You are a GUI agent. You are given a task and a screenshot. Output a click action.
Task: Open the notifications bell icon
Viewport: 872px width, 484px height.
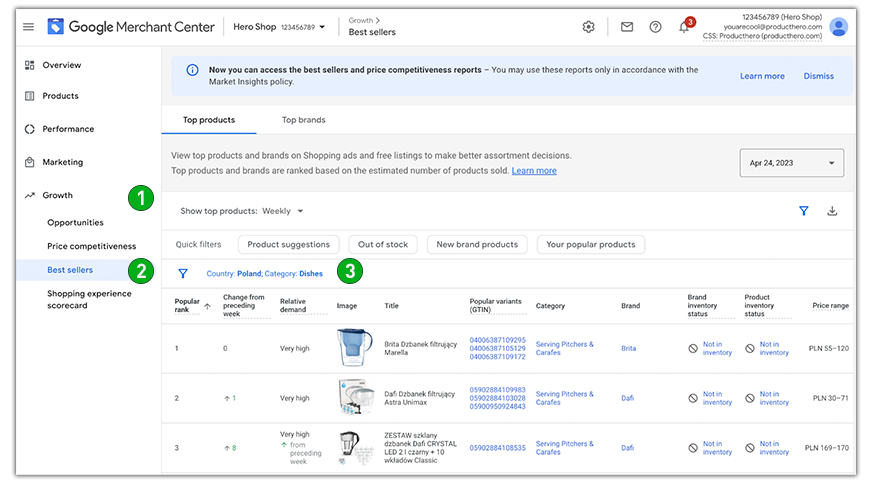(685, 27)
